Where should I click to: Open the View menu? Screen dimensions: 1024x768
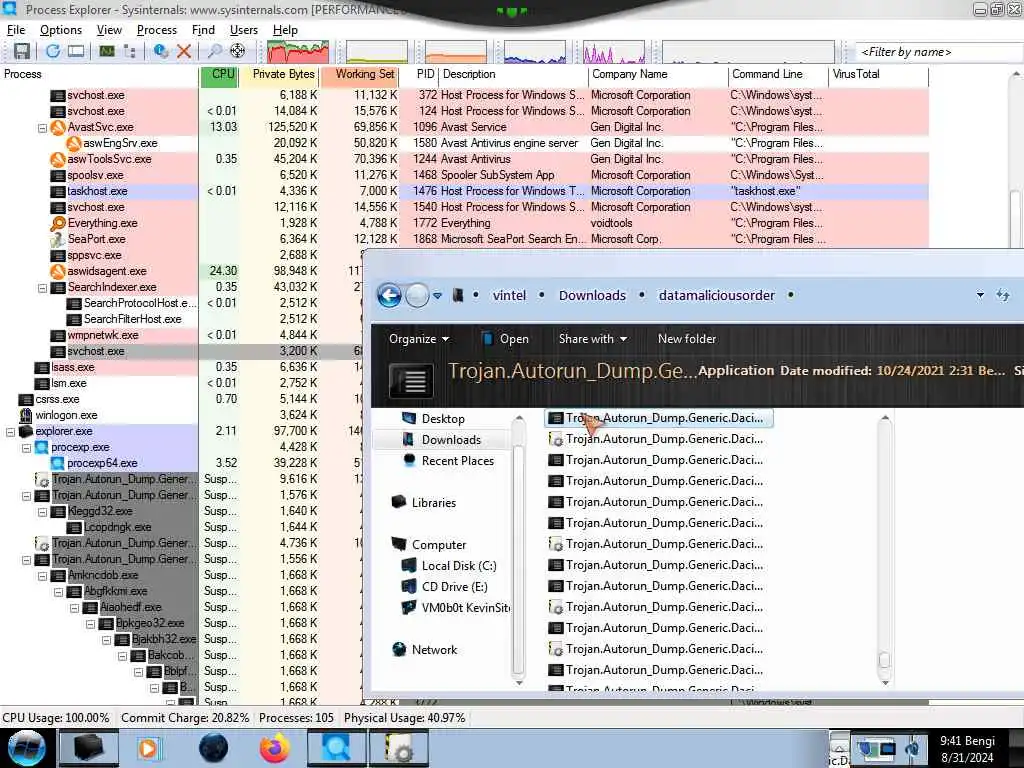coord(109,30)
